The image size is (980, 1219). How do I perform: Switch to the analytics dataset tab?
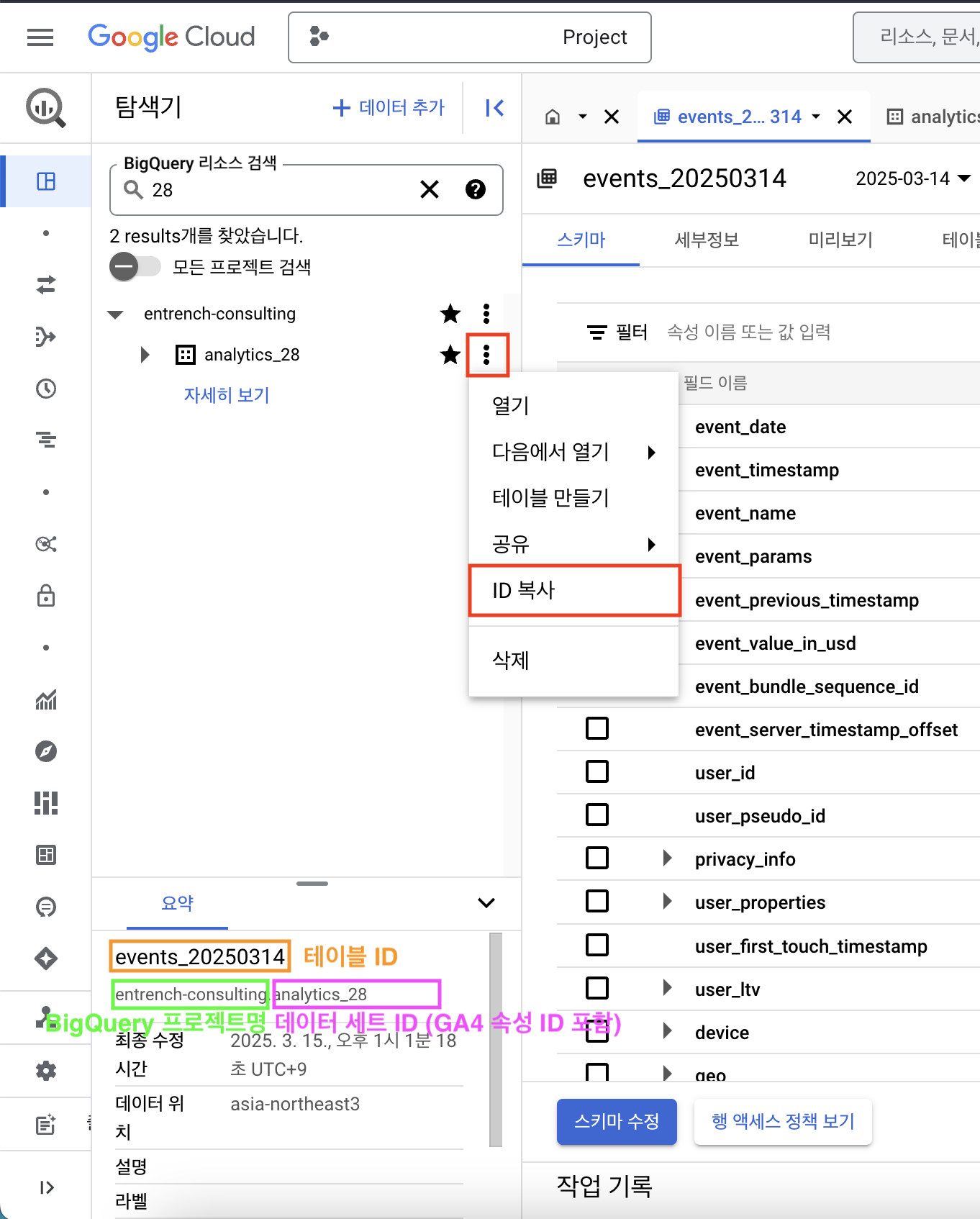coord(933,117)
